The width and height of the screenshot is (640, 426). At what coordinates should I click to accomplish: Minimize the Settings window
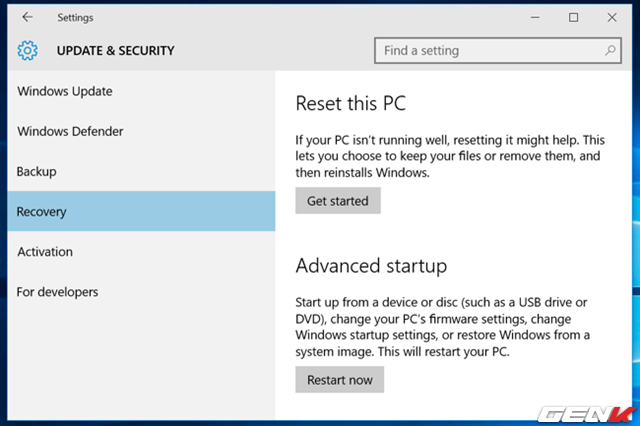point(535,17)
